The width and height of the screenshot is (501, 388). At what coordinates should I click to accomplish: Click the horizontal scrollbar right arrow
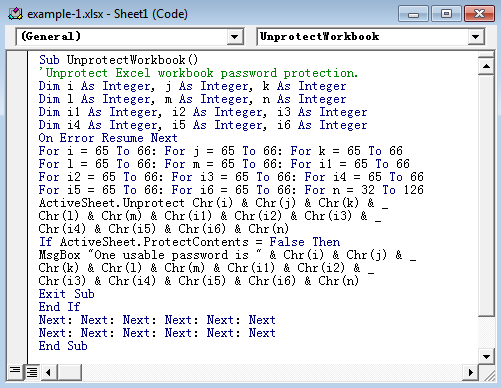471,372
